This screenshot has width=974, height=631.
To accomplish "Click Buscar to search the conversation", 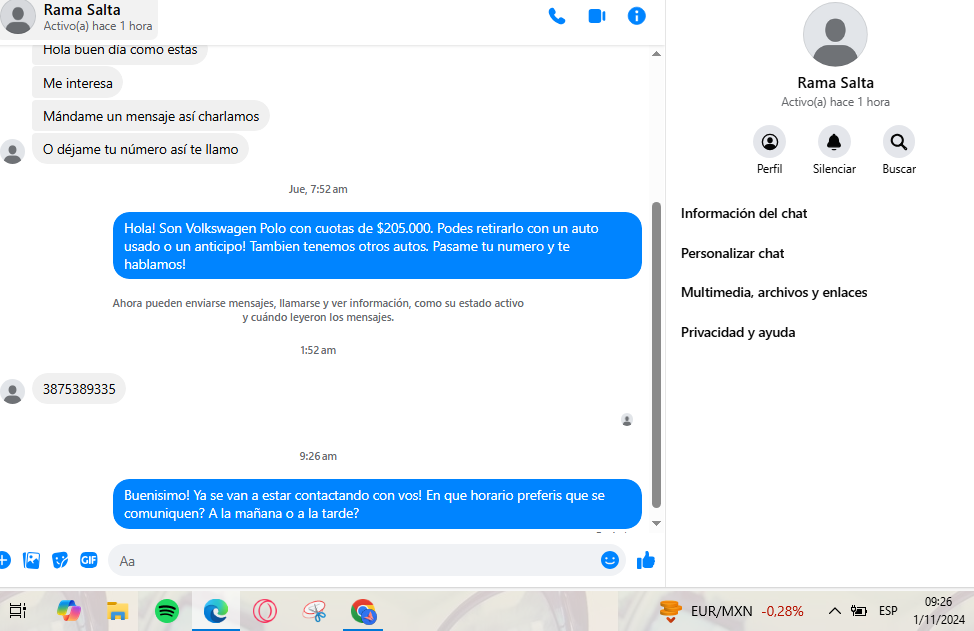I will coord(898,141).
